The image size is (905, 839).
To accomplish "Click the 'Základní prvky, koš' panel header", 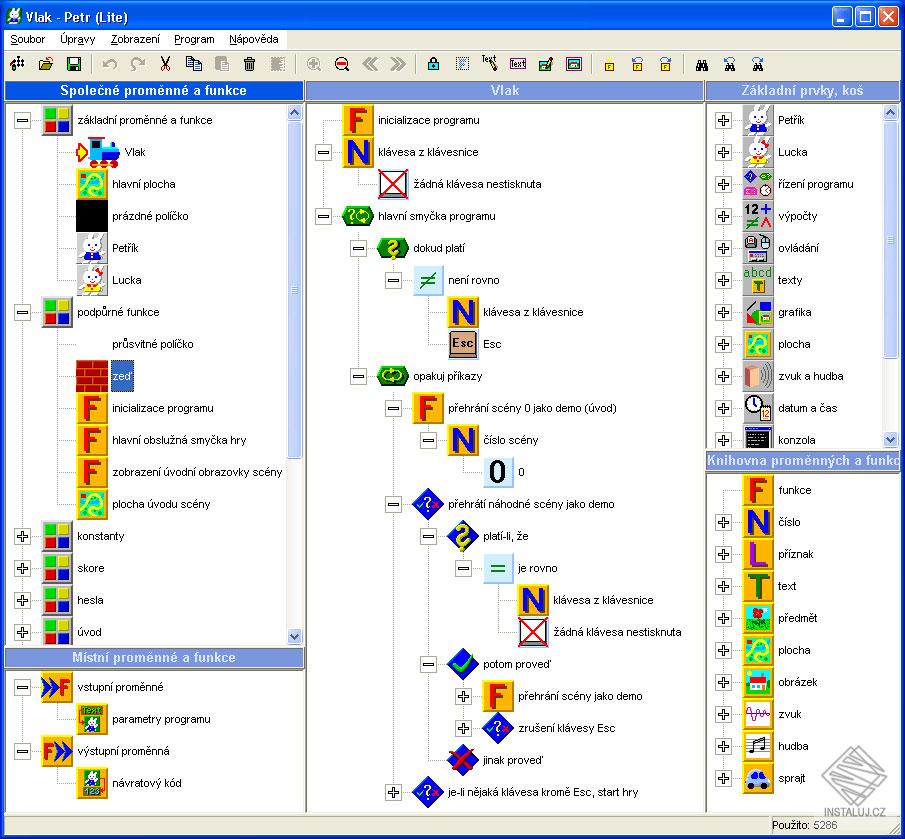I will coord(802,91).
